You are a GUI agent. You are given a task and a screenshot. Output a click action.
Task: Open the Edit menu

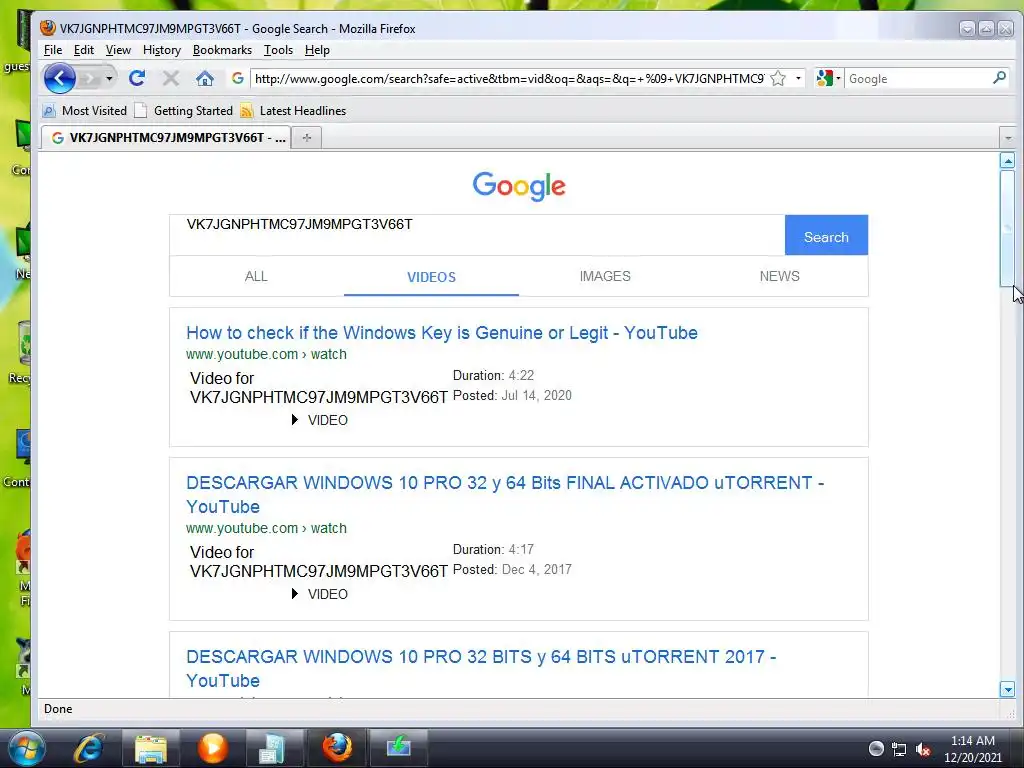tap(84, 50)
